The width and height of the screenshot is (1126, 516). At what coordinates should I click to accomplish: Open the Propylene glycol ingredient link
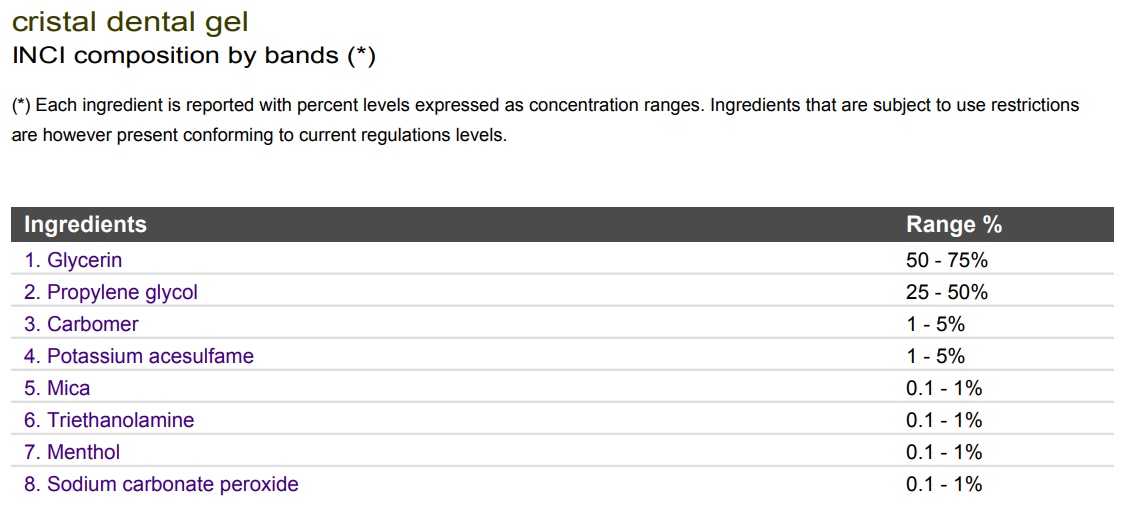[x=111, y=292]
